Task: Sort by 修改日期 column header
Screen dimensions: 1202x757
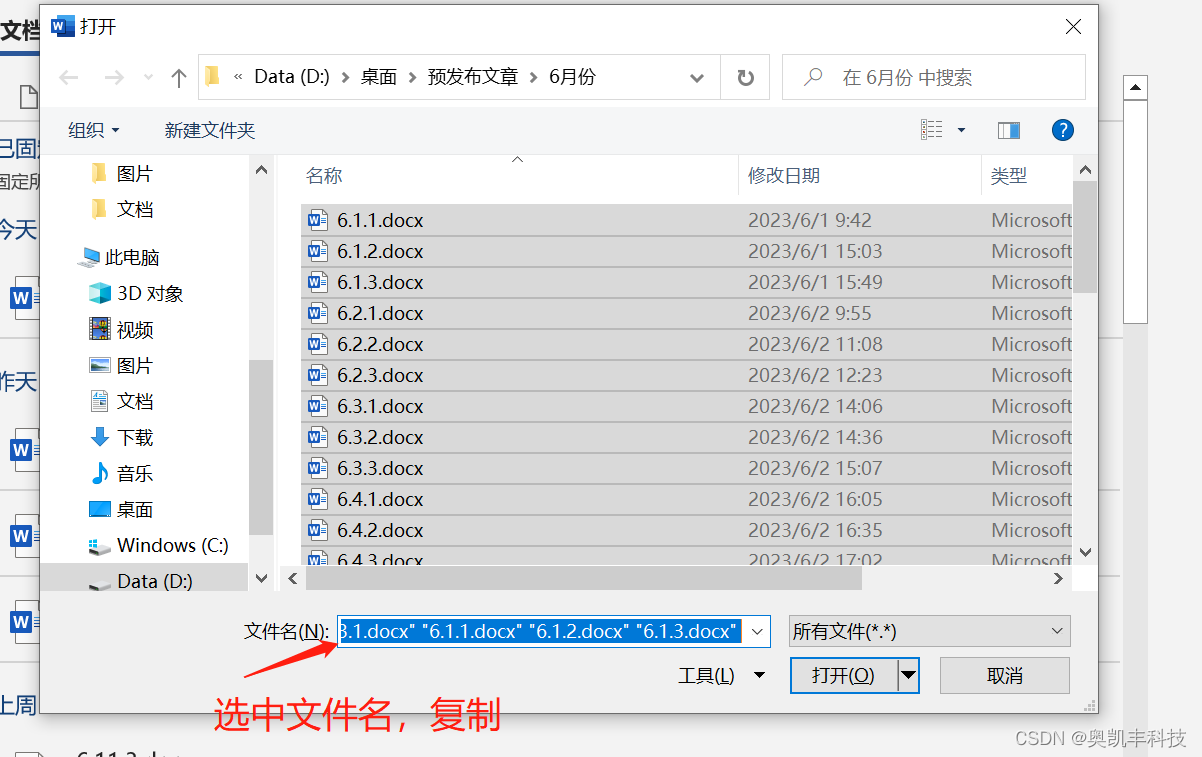Action: [784, 175]
